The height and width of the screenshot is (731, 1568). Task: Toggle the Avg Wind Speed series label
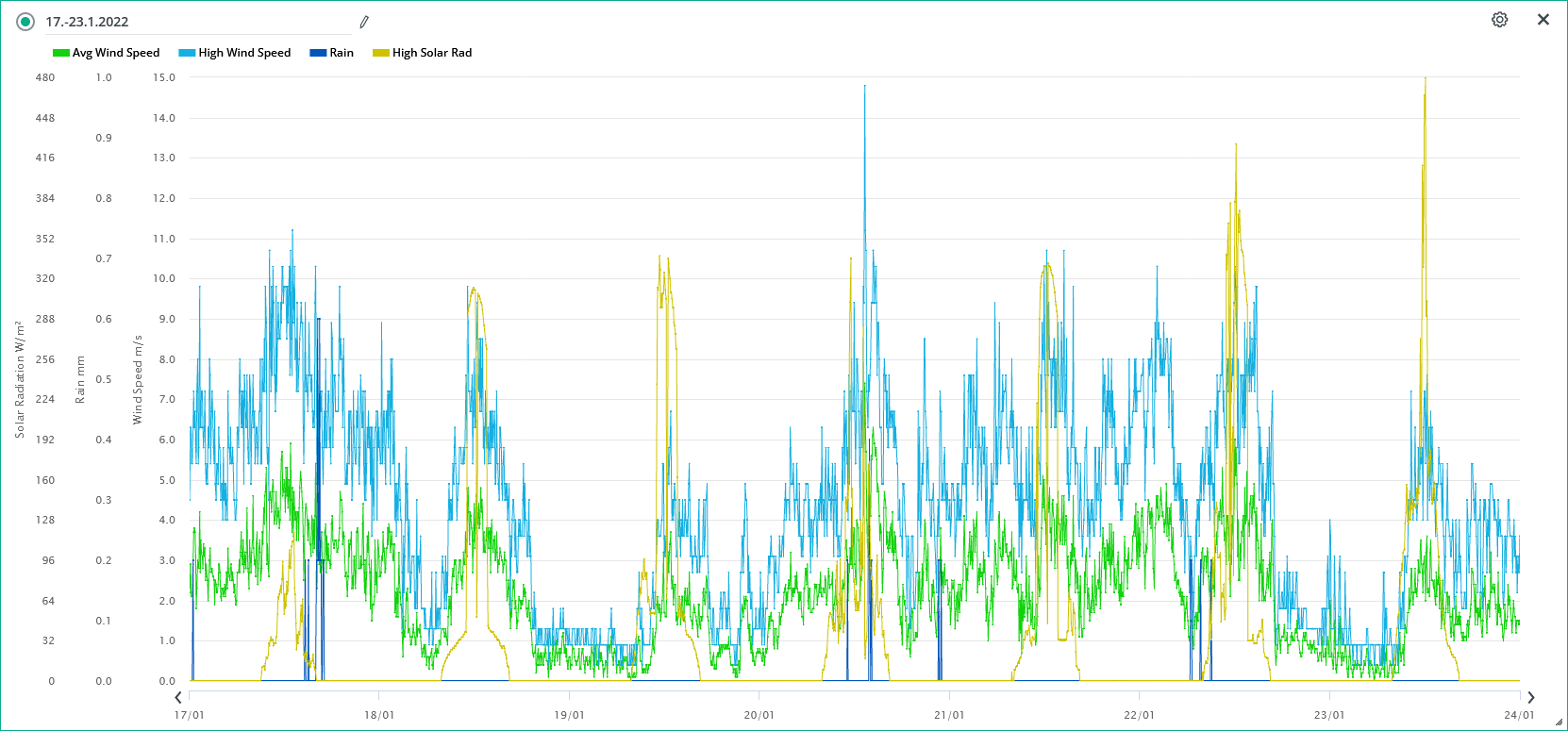point(116,53)
